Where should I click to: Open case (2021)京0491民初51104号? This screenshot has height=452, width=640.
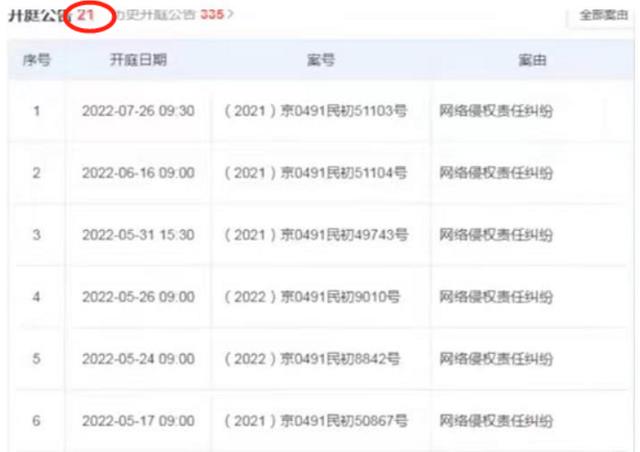coord(316,173)
